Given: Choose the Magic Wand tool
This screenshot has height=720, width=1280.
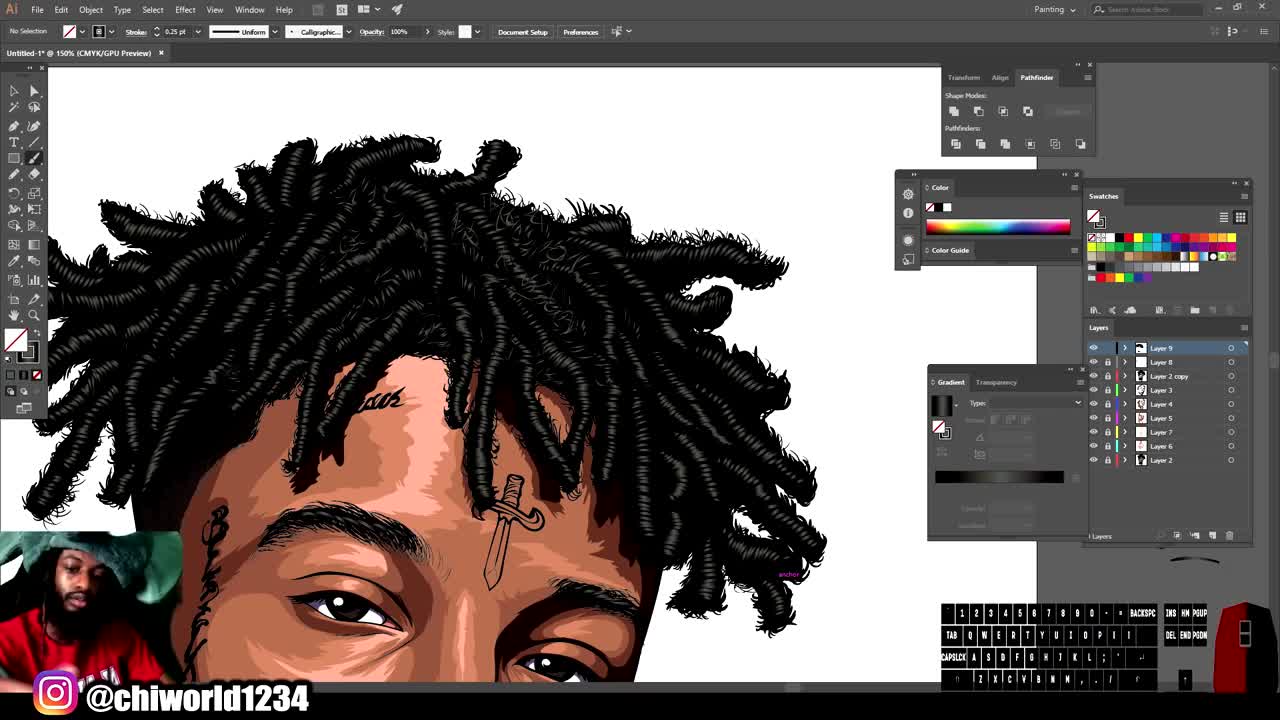Looking at the screenshot, I should 14,107.
